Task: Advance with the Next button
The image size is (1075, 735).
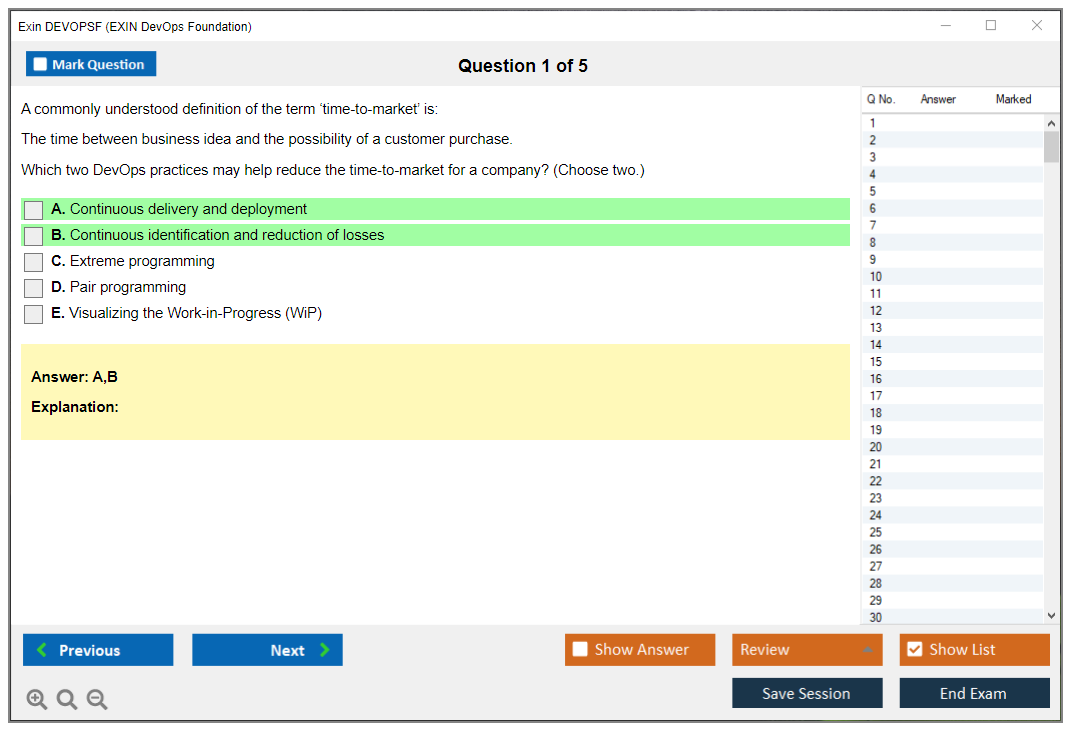Action: click(x=267, y=650)
